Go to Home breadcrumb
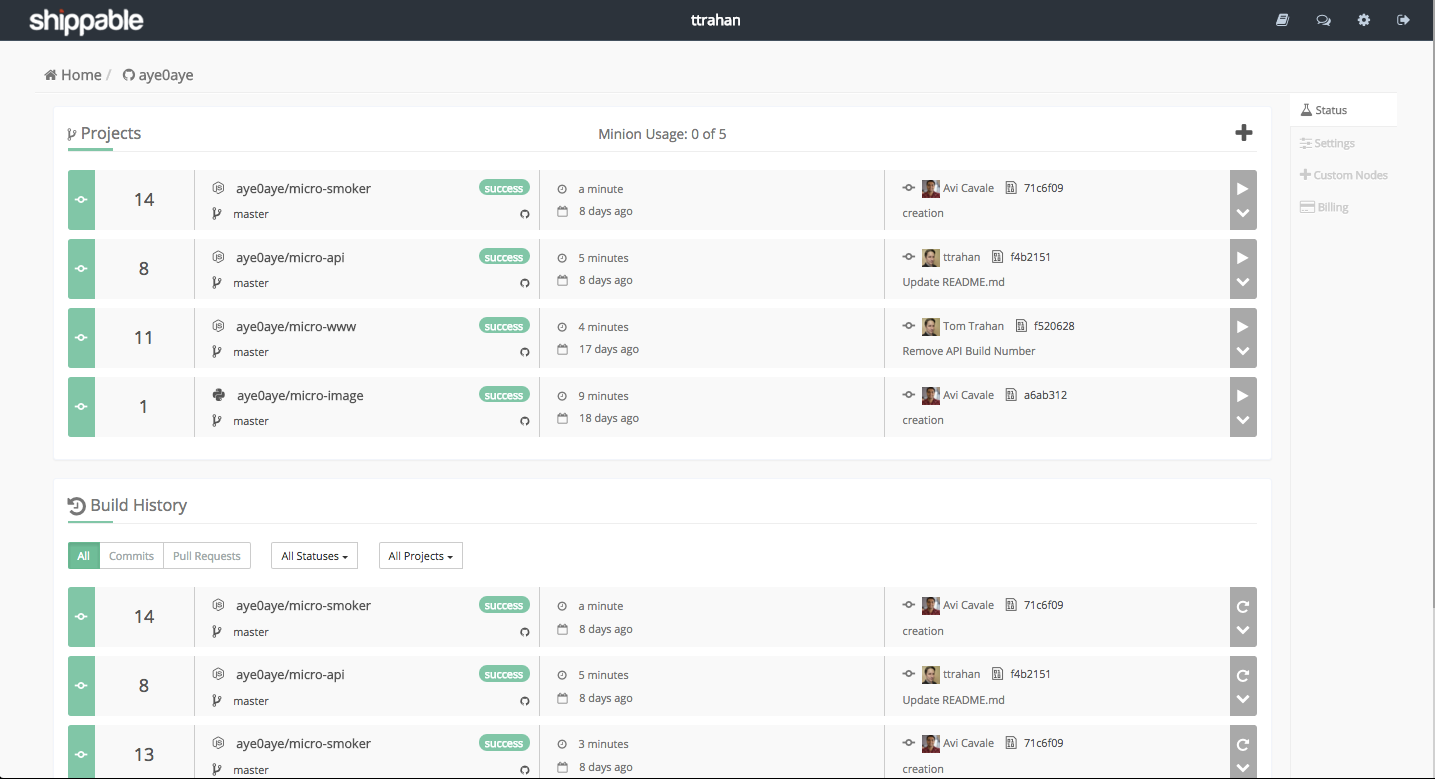The width and height of the screenshot is (1435, 779). [x=73, y=75]
